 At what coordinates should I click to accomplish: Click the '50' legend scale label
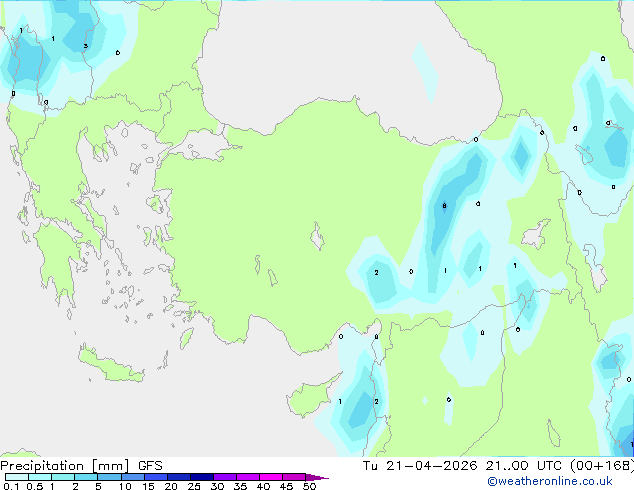309,486
